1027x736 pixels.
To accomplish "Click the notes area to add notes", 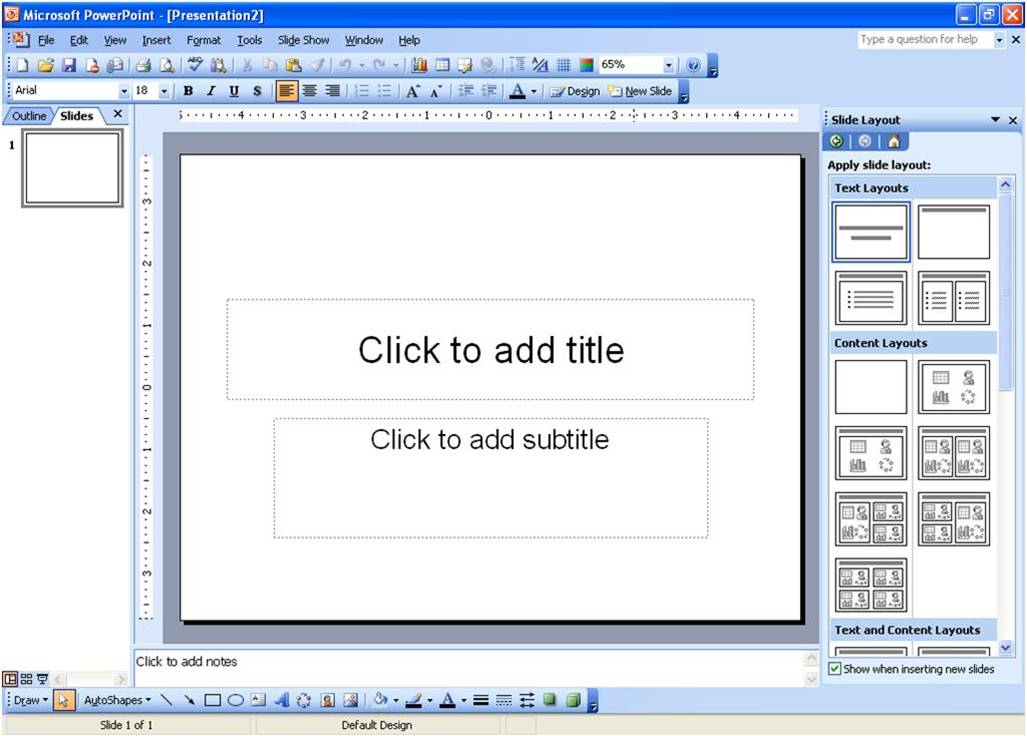I will (468, 667).
